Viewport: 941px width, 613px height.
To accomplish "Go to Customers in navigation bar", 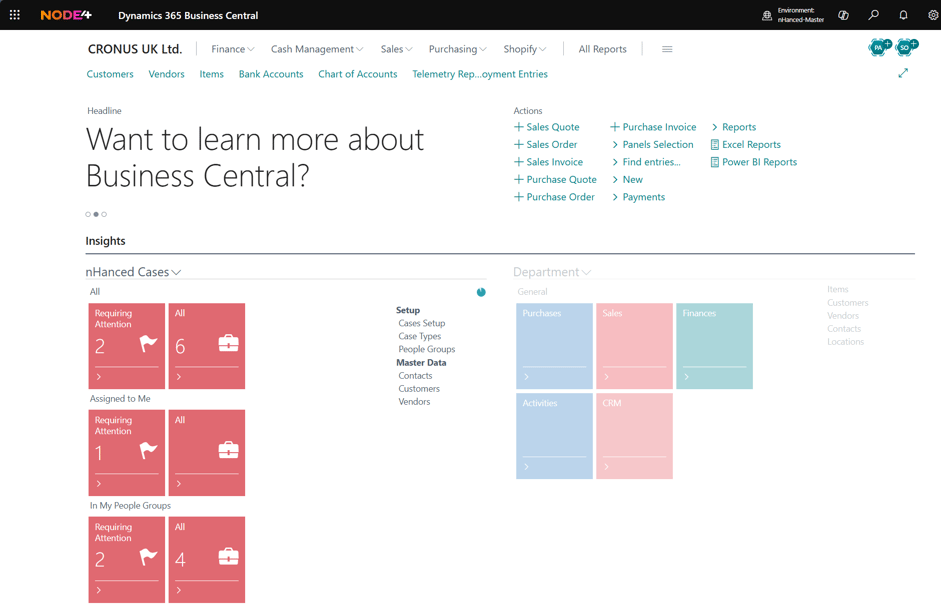I will tap(110, 74).
